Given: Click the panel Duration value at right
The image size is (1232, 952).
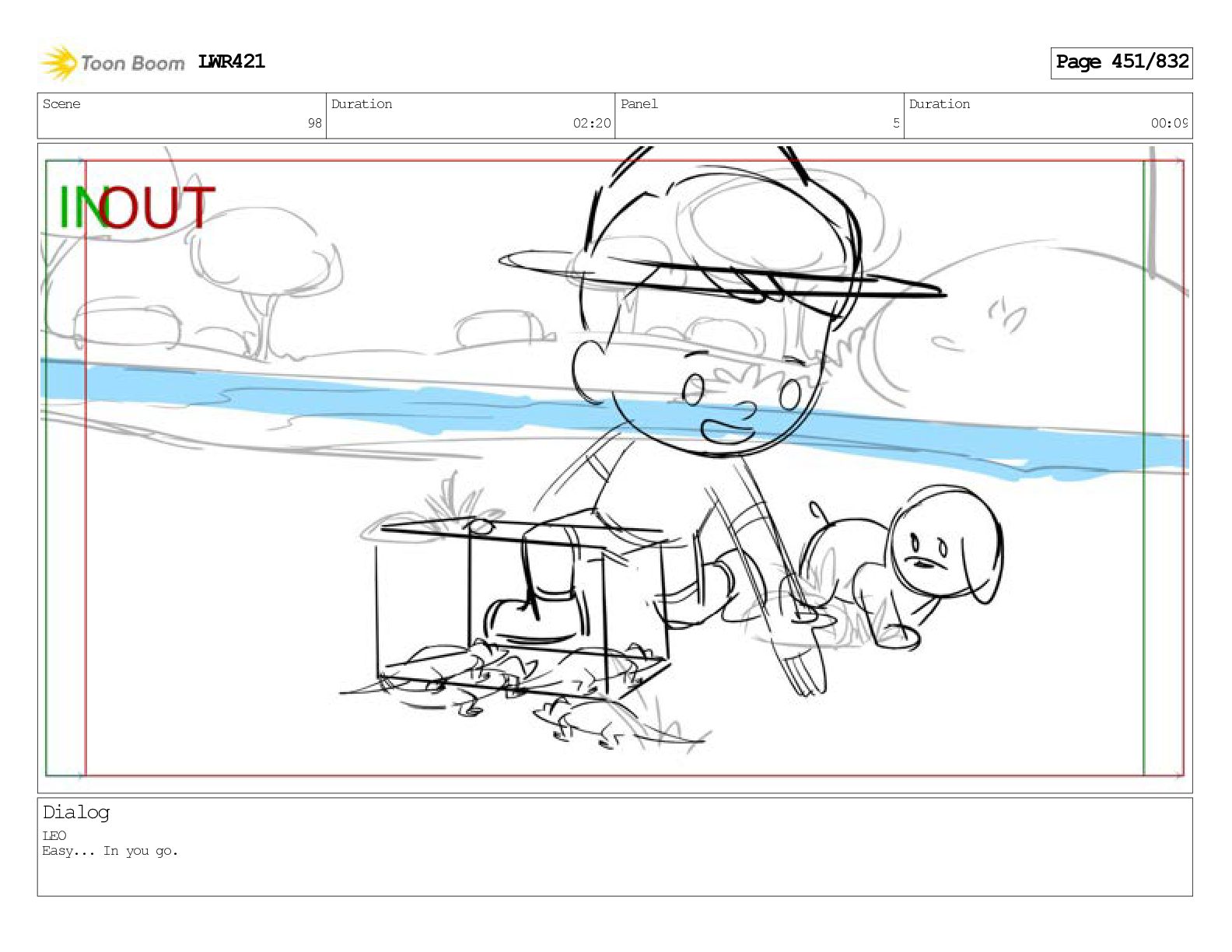Looking at the screenshot, I should (x=1169, y=123).
